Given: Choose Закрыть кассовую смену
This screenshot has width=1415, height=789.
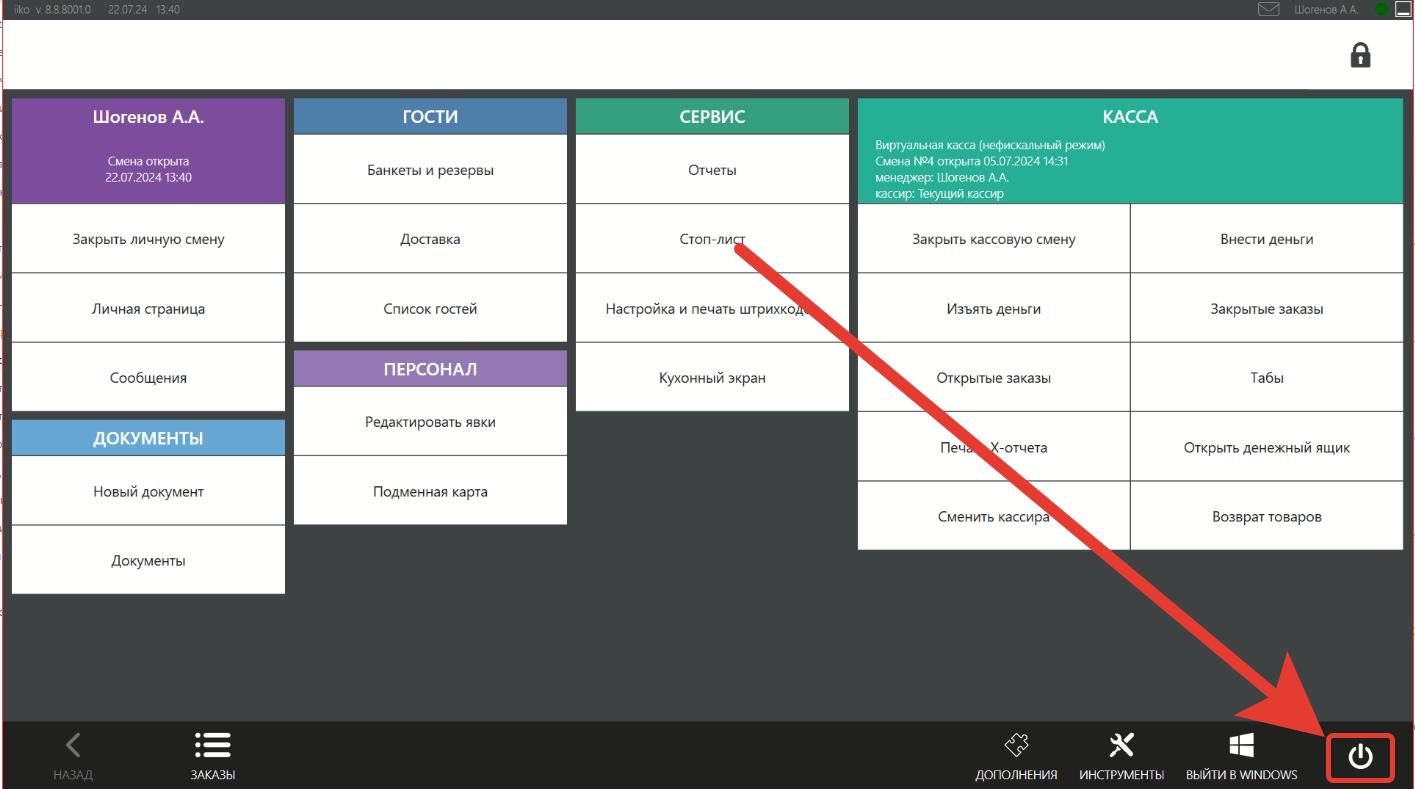Looking at the screenshot, I should (994, 239).
